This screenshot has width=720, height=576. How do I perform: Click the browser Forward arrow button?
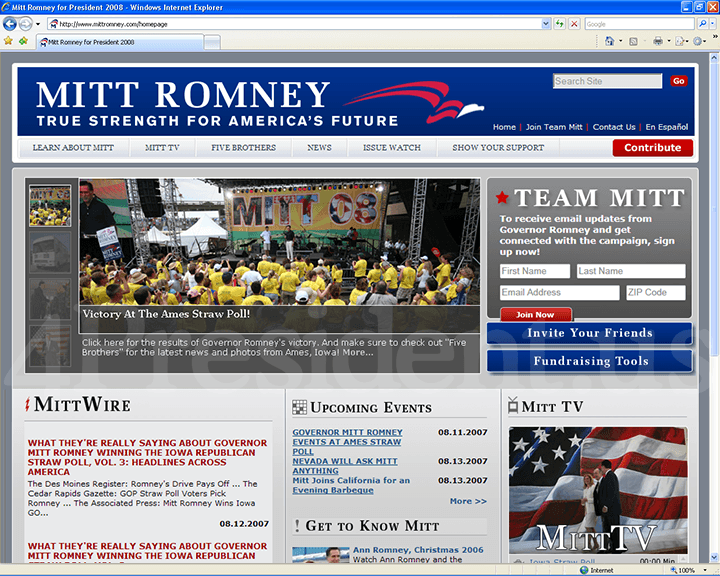(x=26, y=23)
